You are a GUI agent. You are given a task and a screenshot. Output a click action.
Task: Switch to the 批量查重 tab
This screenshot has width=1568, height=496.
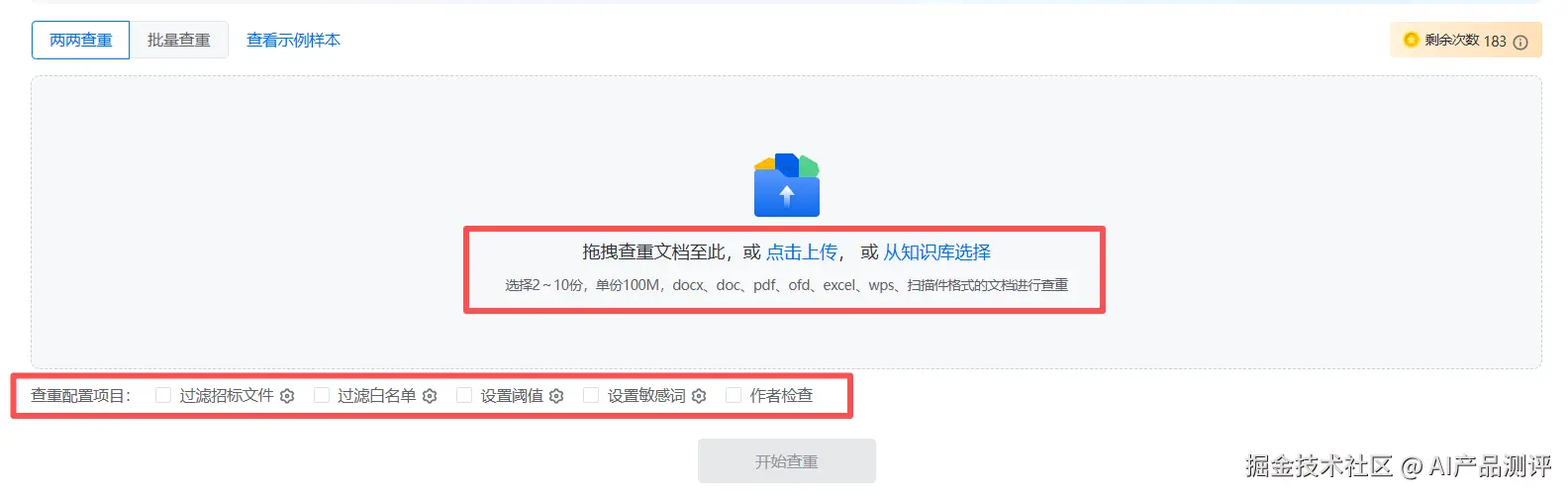click(x=179, y=41)
